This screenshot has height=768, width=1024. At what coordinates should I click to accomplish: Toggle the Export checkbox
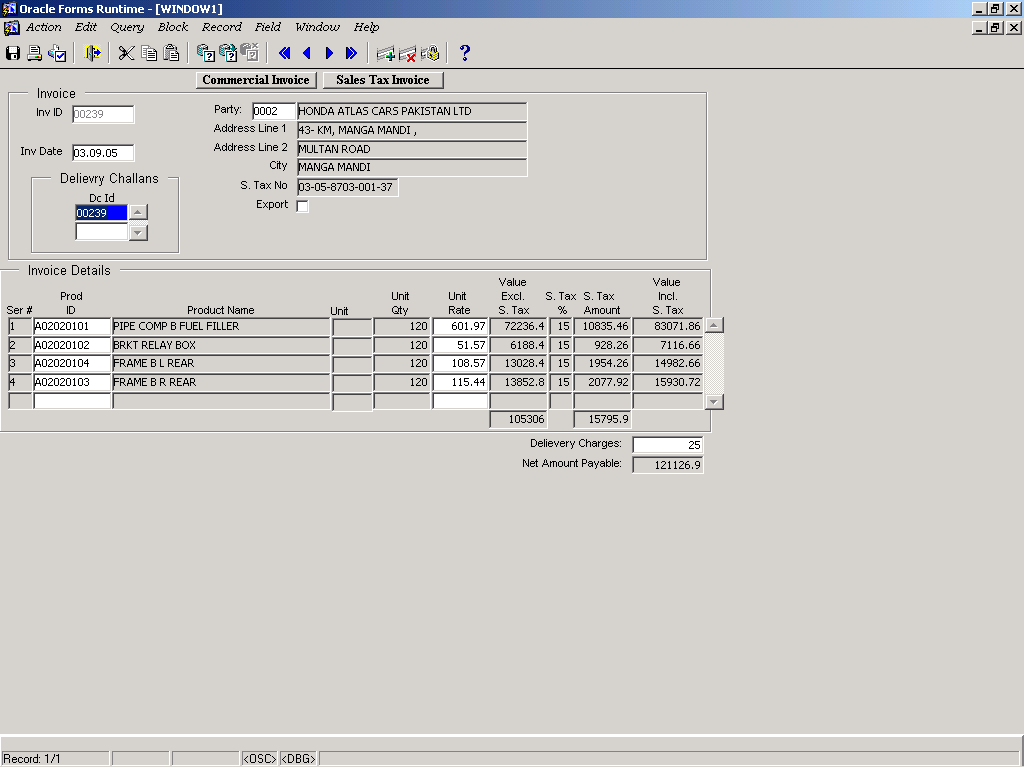click(303, 206)
